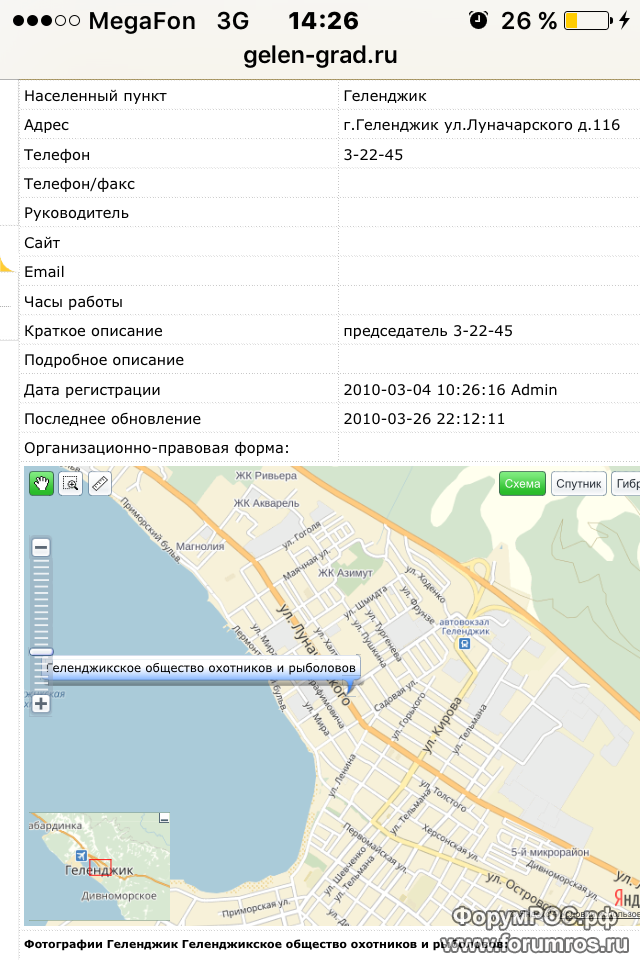
Task: Click the blue placemark pin on the map
Action: (350, 688)
